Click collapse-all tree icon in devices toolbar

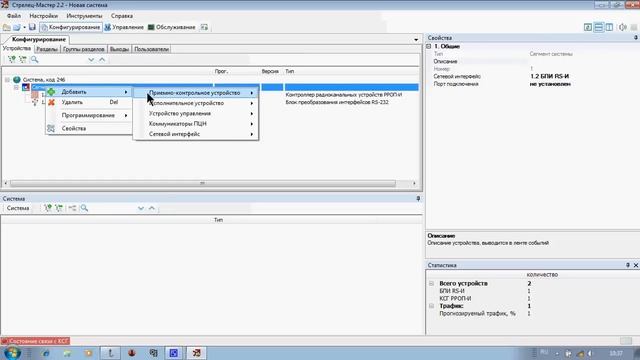tap(23, 60)
